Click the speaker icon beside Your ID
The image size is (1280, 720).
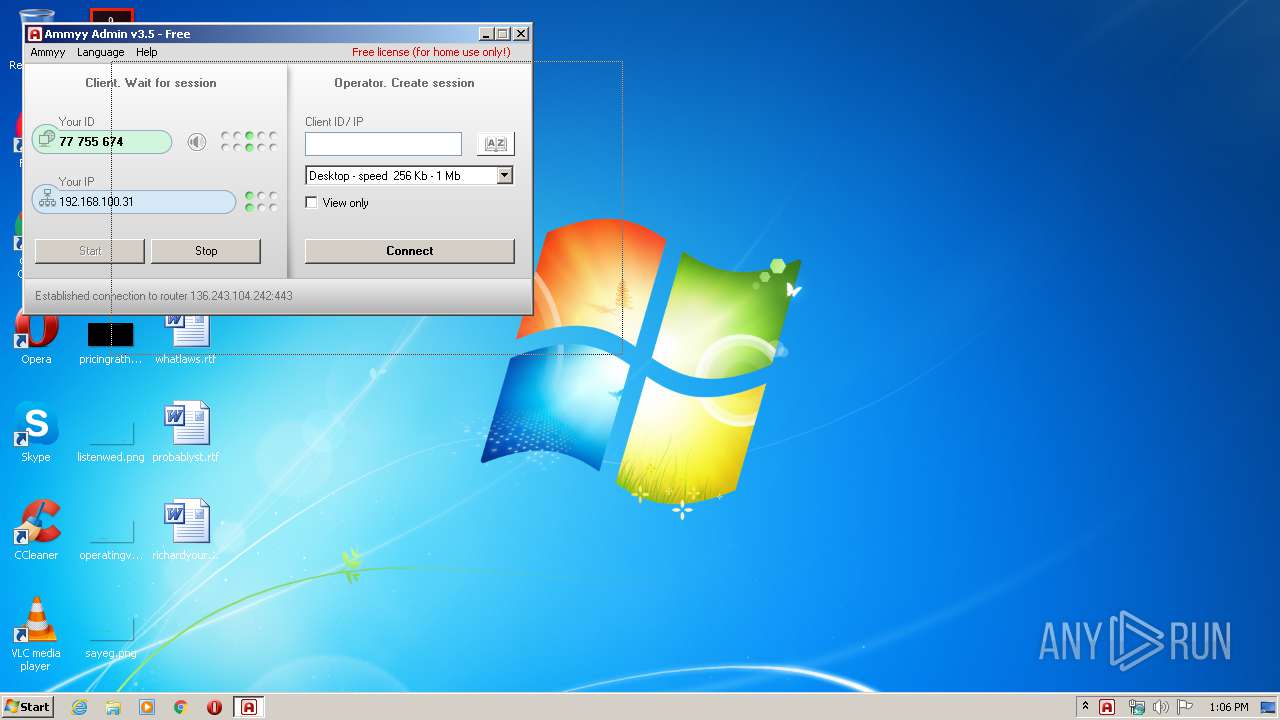coord(197,142)
